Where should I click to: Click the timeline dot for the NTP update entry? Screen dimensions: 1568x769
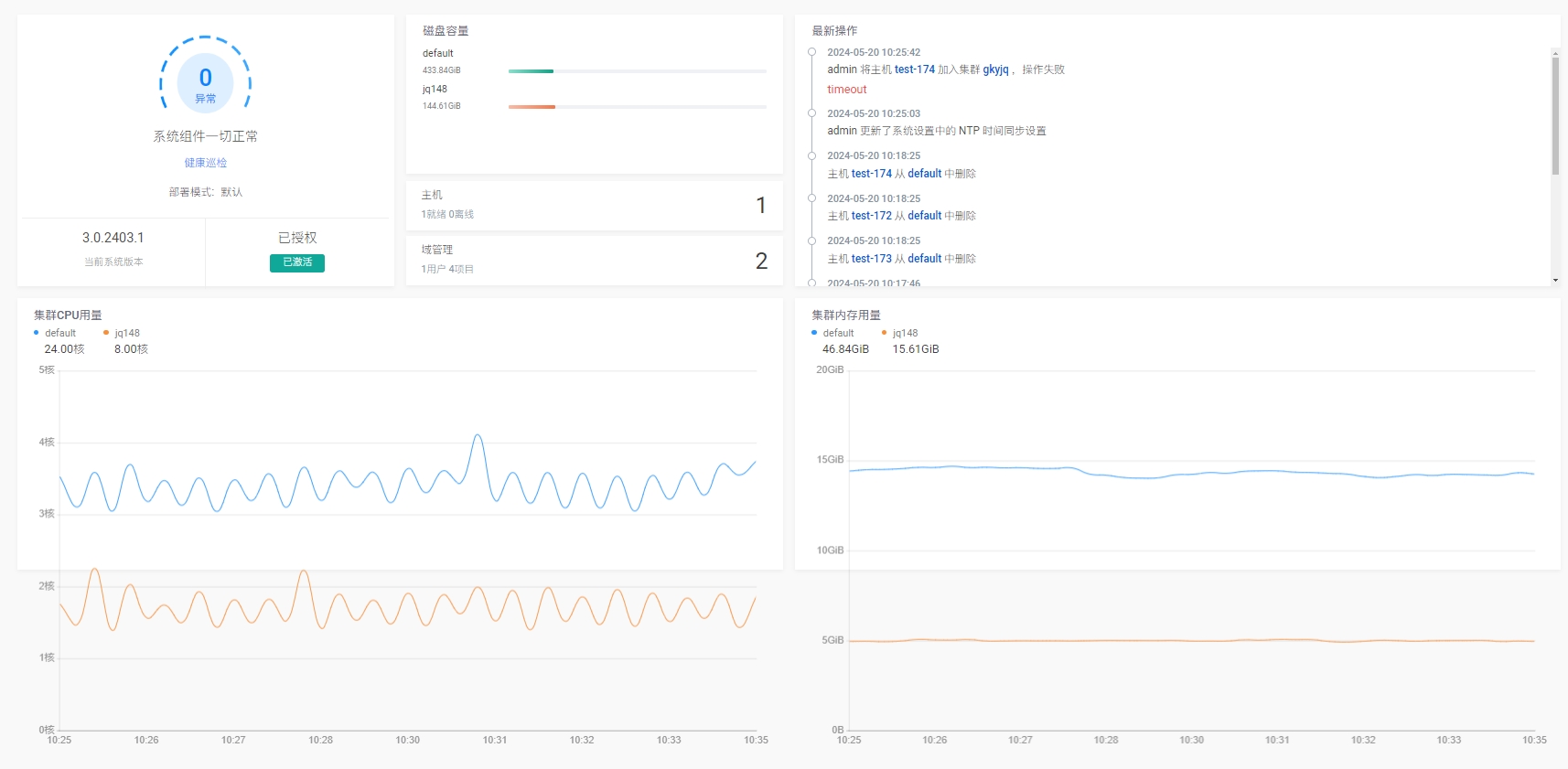pos(811,113)
